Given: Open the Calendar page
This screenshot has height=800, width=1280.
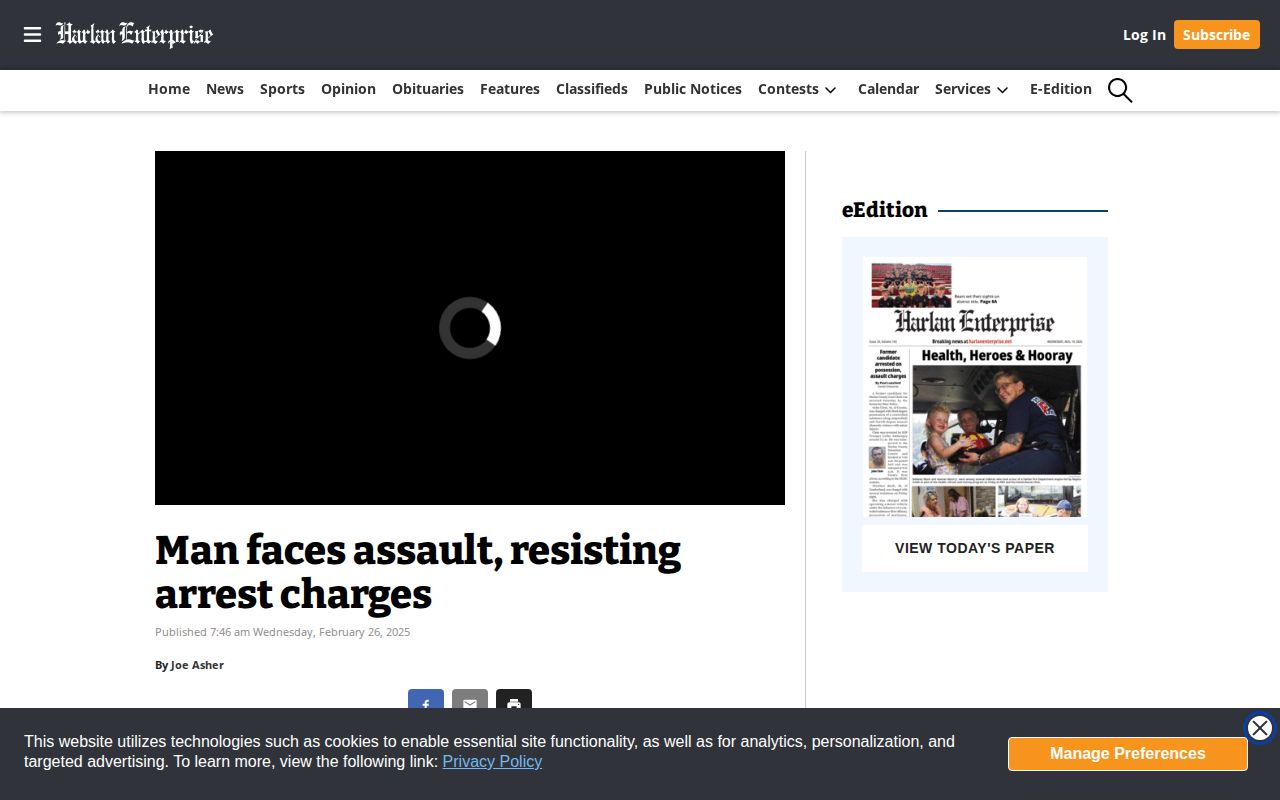Looking at the screenshot, I should coord(888,89).
